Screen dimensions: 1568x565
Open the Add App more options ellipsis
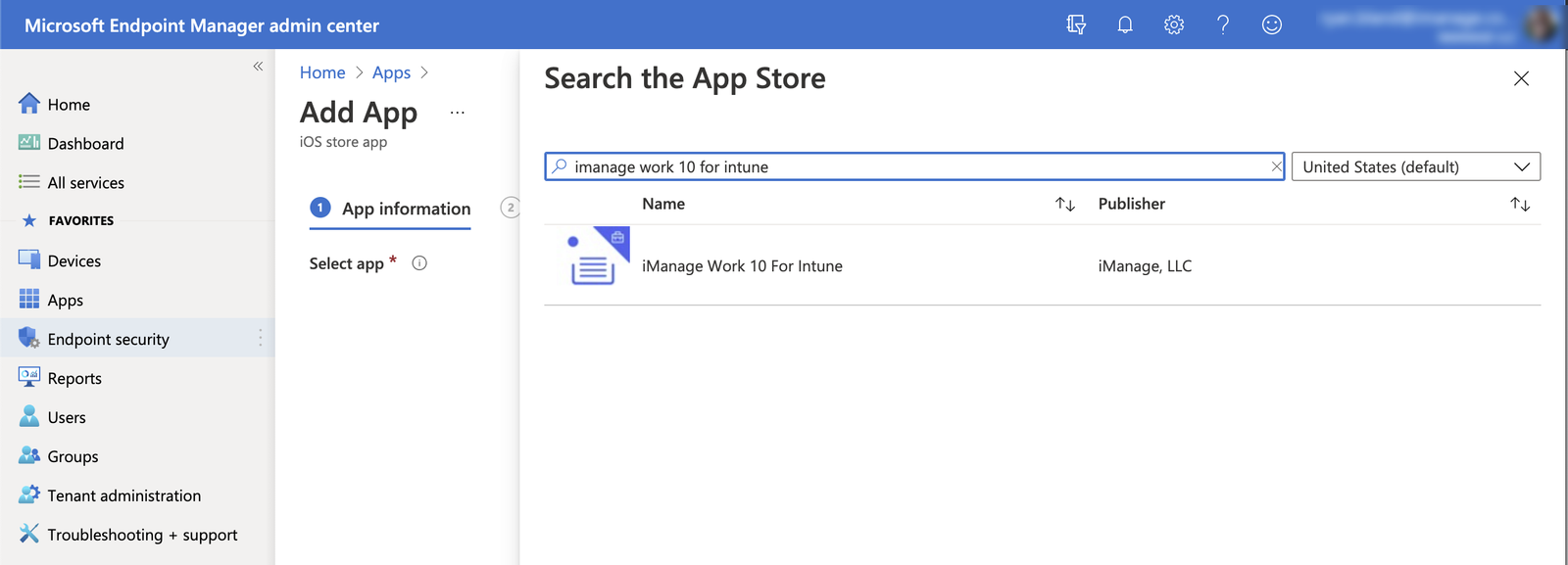coord(457,113)
